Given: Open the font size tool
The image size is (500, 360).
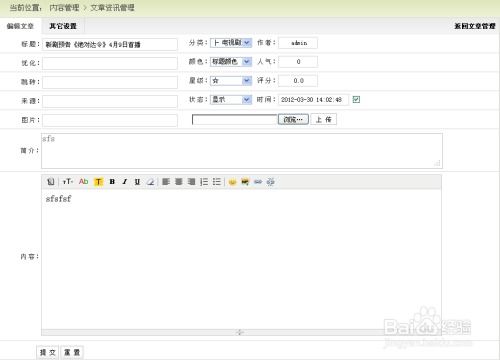Looking at the screenshot, I should [x=67, y=182].
